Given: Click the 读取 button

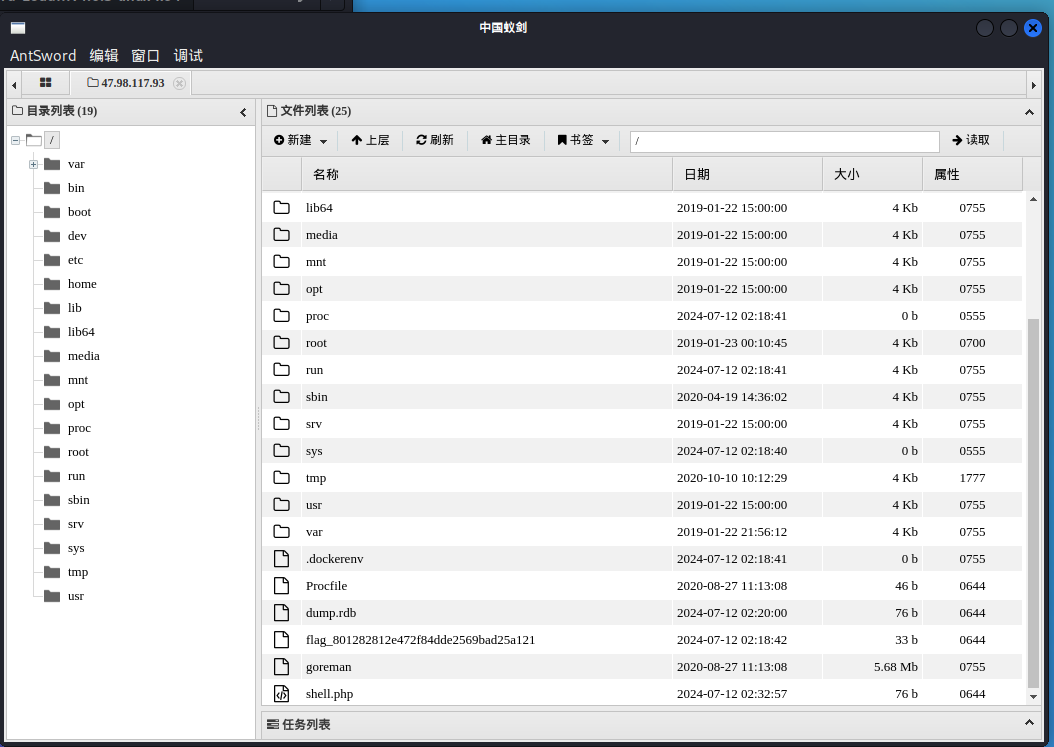Looking at the screenshot, I should [971, 140].
